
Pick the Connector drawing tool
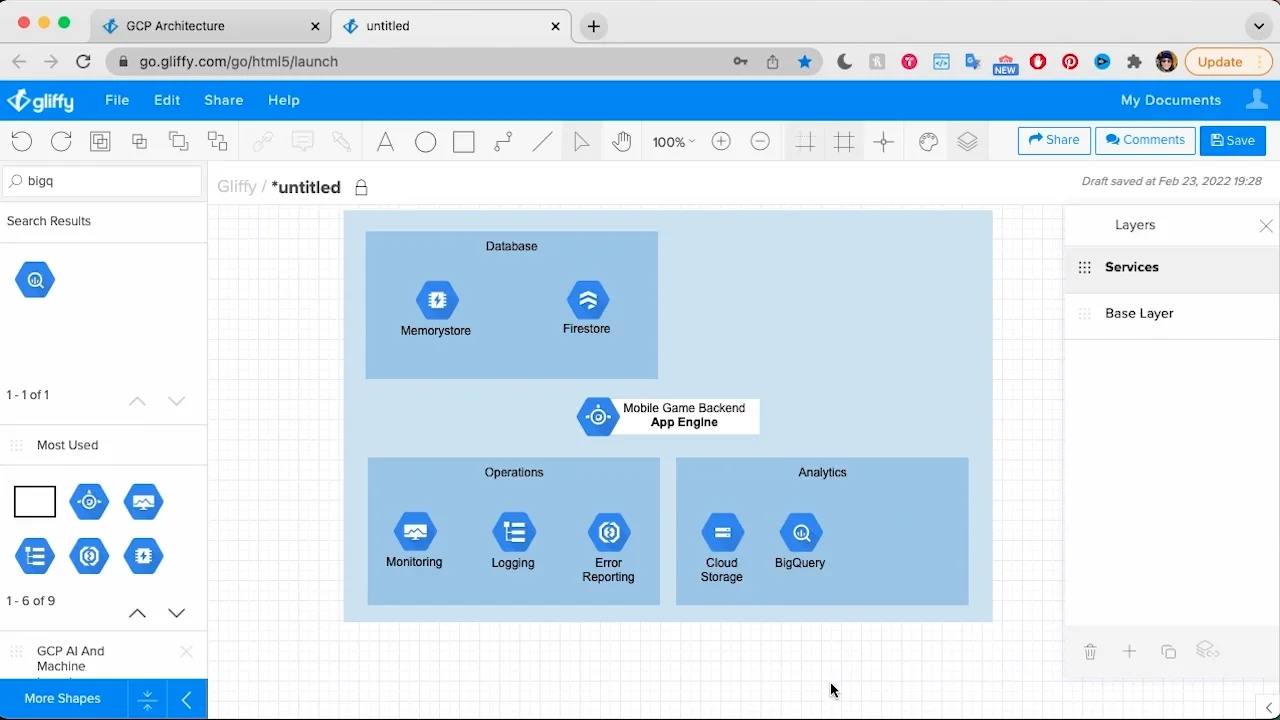pos(503,142)
